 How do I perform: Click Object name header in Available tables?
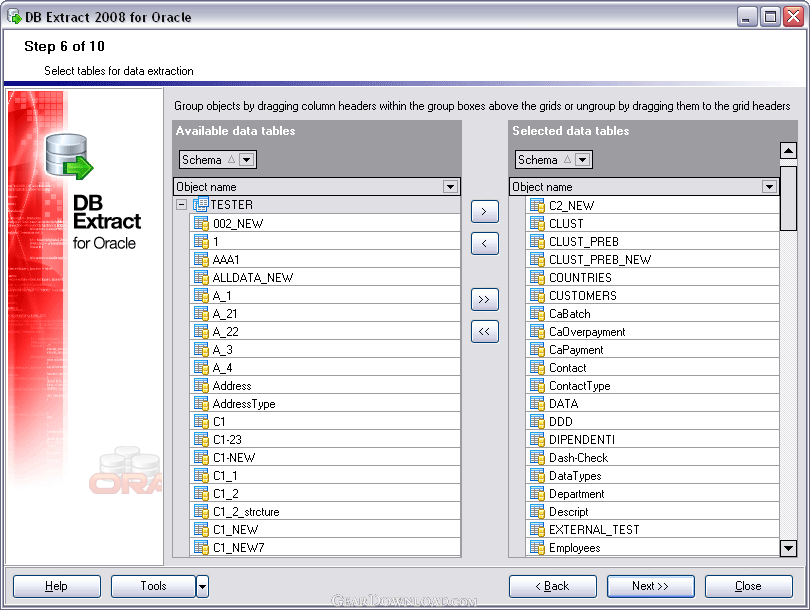[x=316, y=186]
